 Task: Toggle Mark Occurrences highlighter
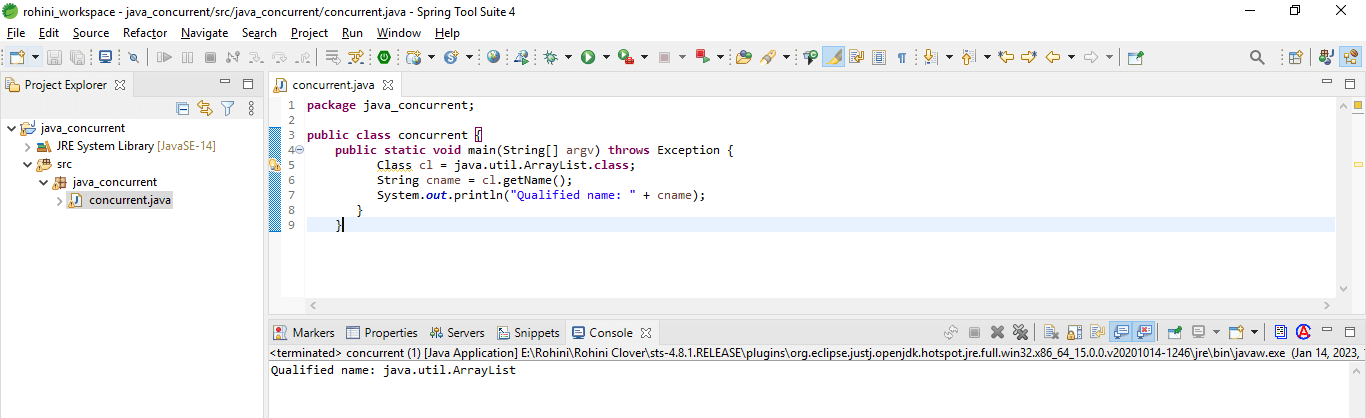[x=833, y=57]
